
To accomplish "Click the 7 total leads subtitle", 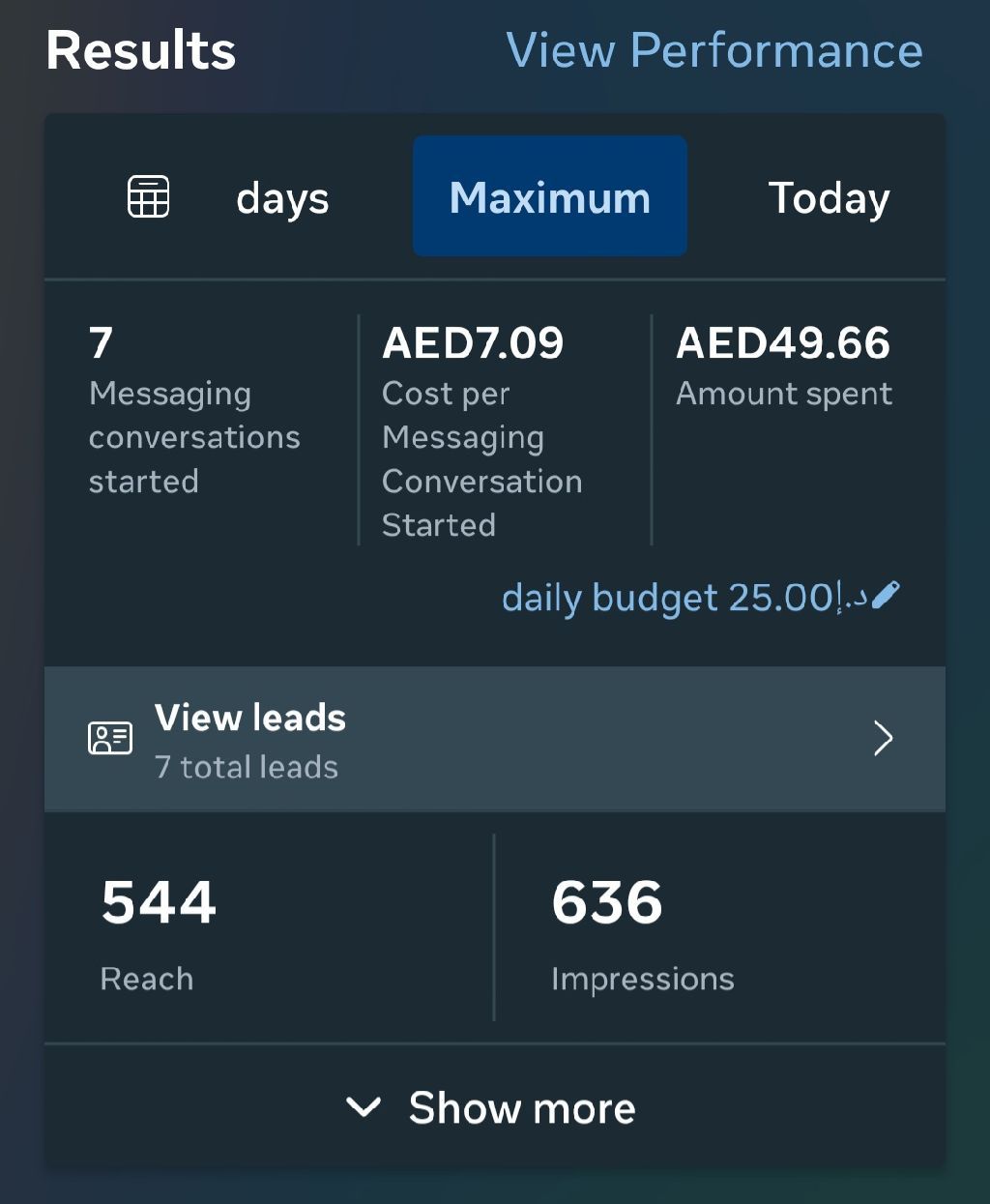I will tap(247, 767).
